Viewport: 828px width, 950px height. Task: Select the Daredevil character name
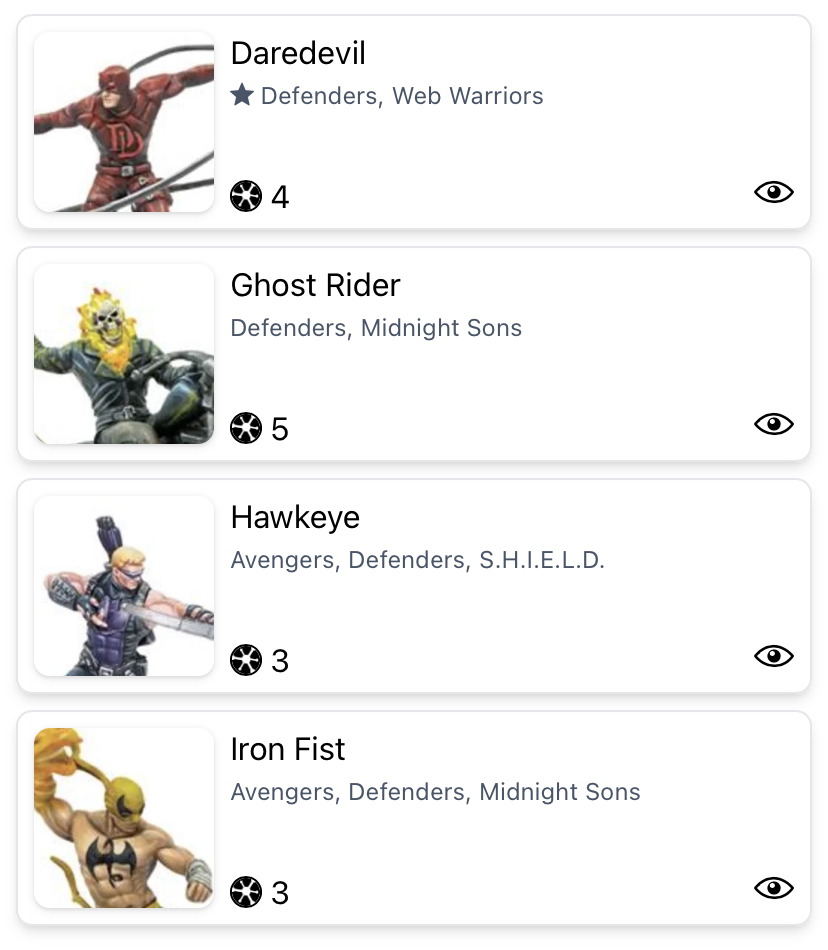click(298, 53)
